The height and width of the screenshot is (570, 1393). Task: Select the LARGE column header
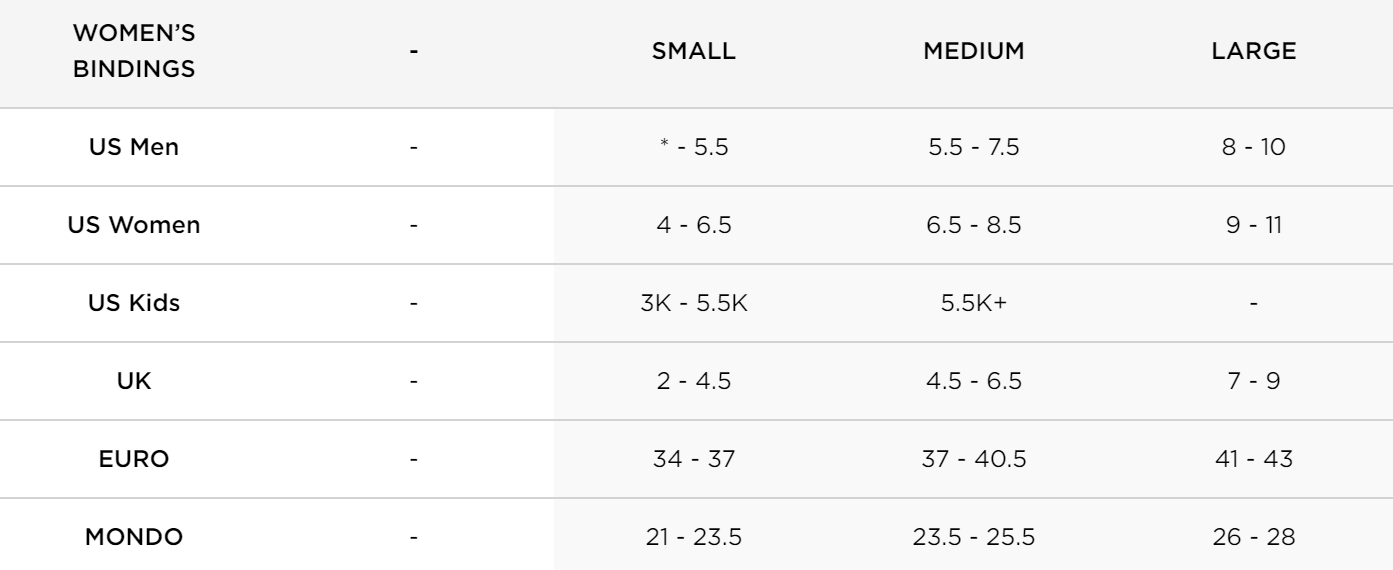1254,53
